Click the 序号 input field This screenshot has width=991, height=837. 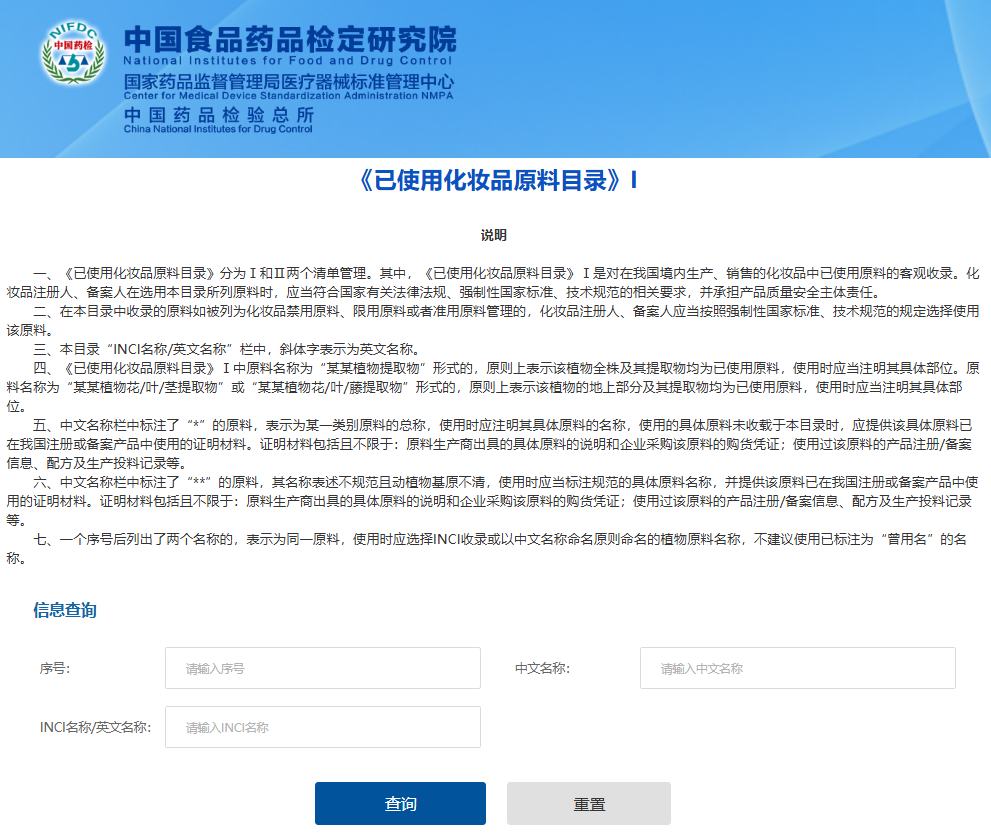[322, 668]
